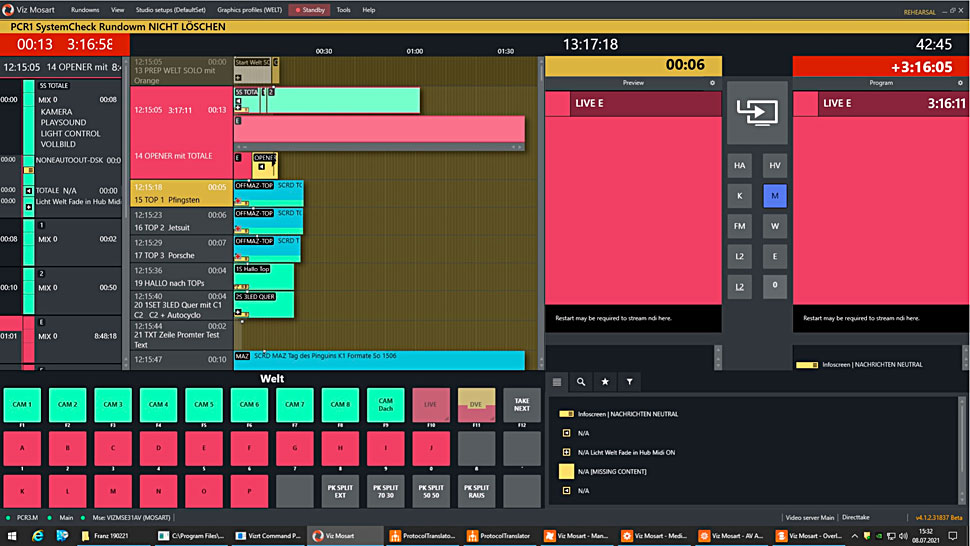Click the 2S 3LED QUER timeline block
The image size is (970, 546).
click(264, 305)
